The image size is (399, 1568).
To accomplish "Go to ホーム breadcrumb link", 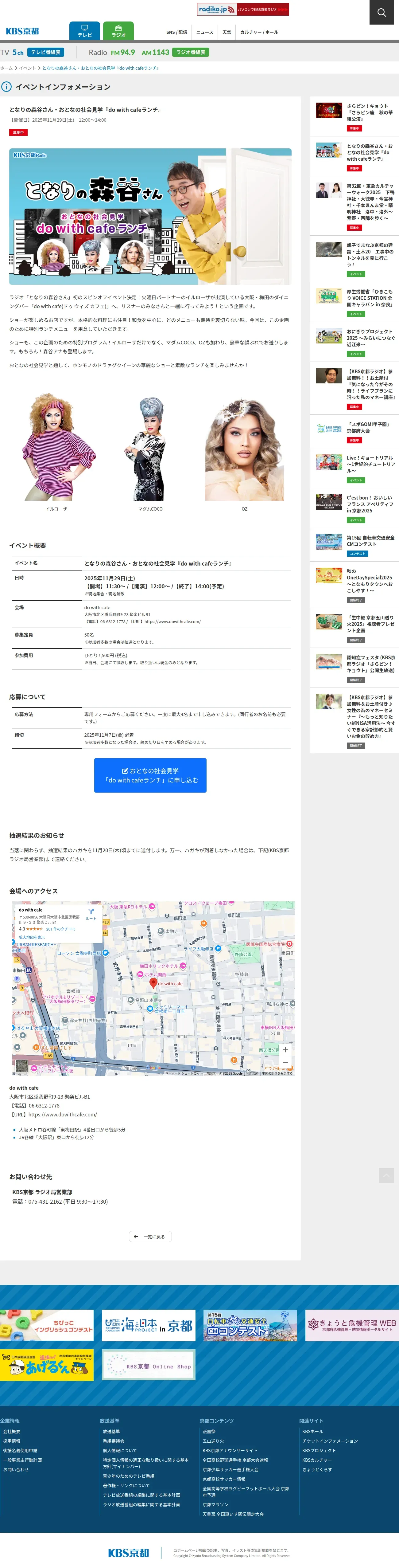I will [6, 68].
